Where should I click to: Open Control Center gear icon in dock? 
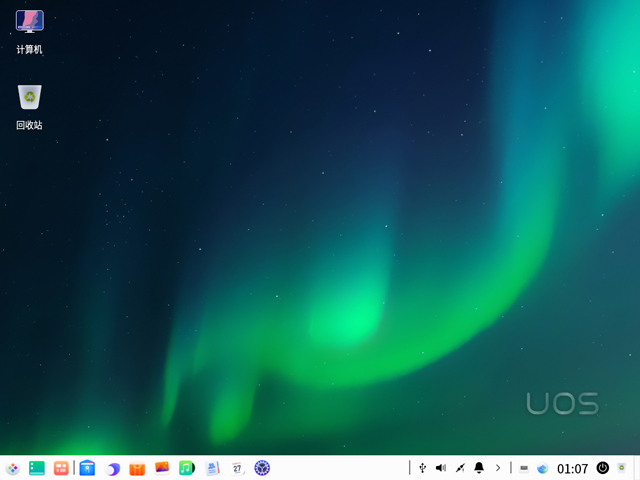click(262, 468)
